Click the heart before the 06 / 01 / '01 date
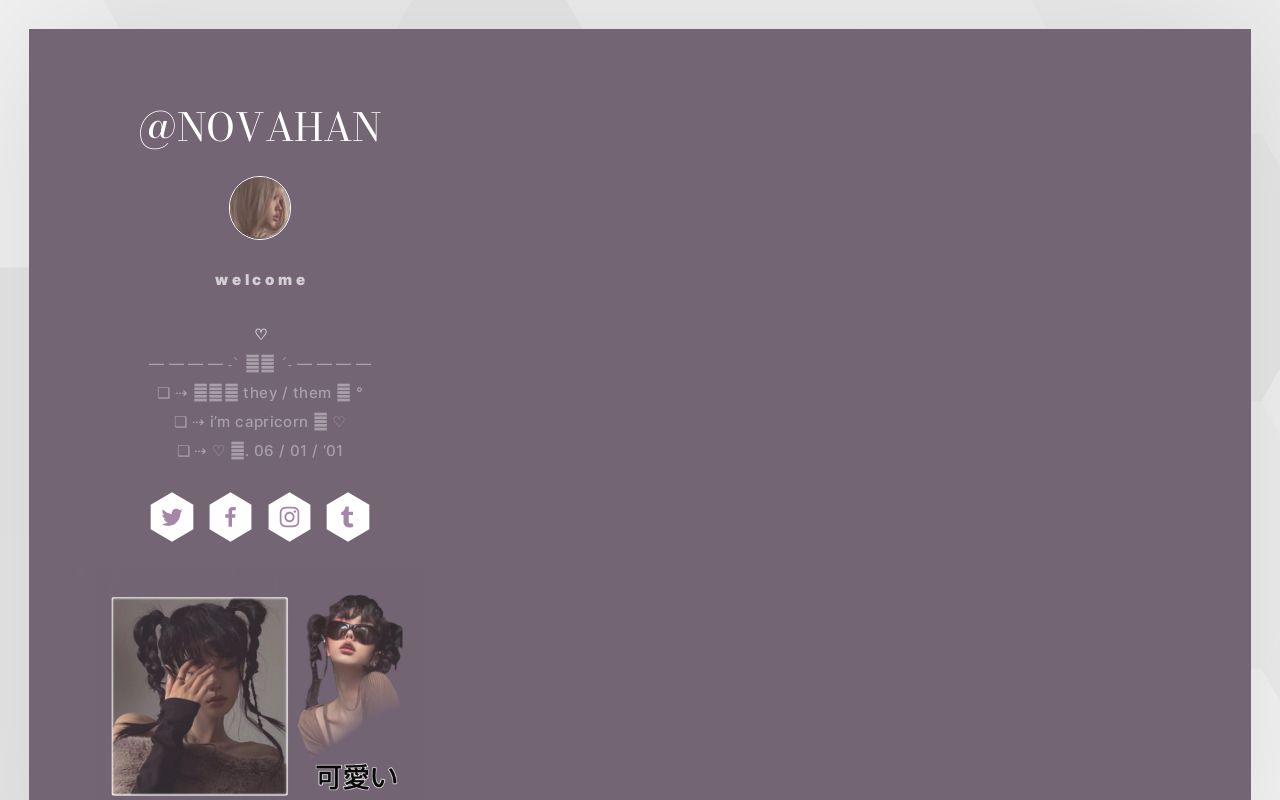The height and width of the screenshot is (800, 1280). (219, 451)
